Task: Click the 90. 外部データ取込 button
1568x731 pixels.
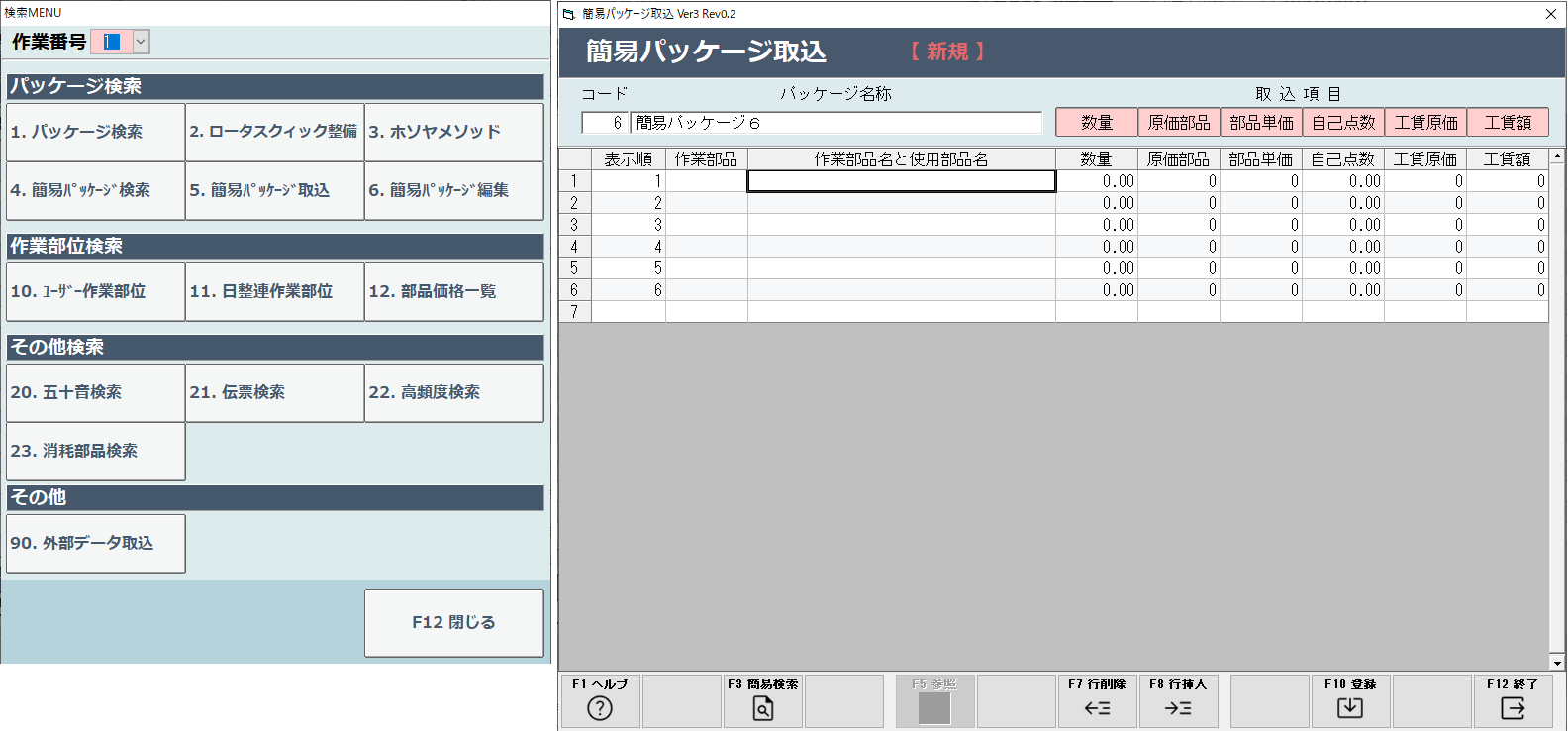Action: click(96, 543)
